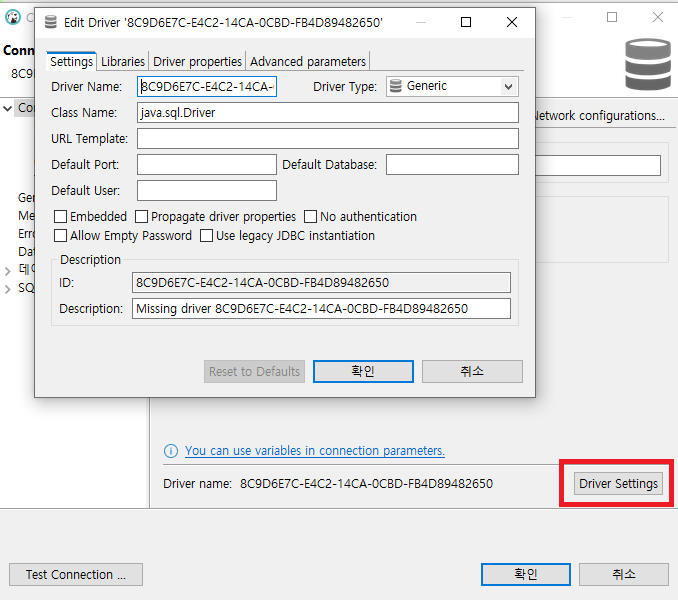This screenshot has width=678, height=600.
Task: Click the Default Database field
Action: (452, 165)
